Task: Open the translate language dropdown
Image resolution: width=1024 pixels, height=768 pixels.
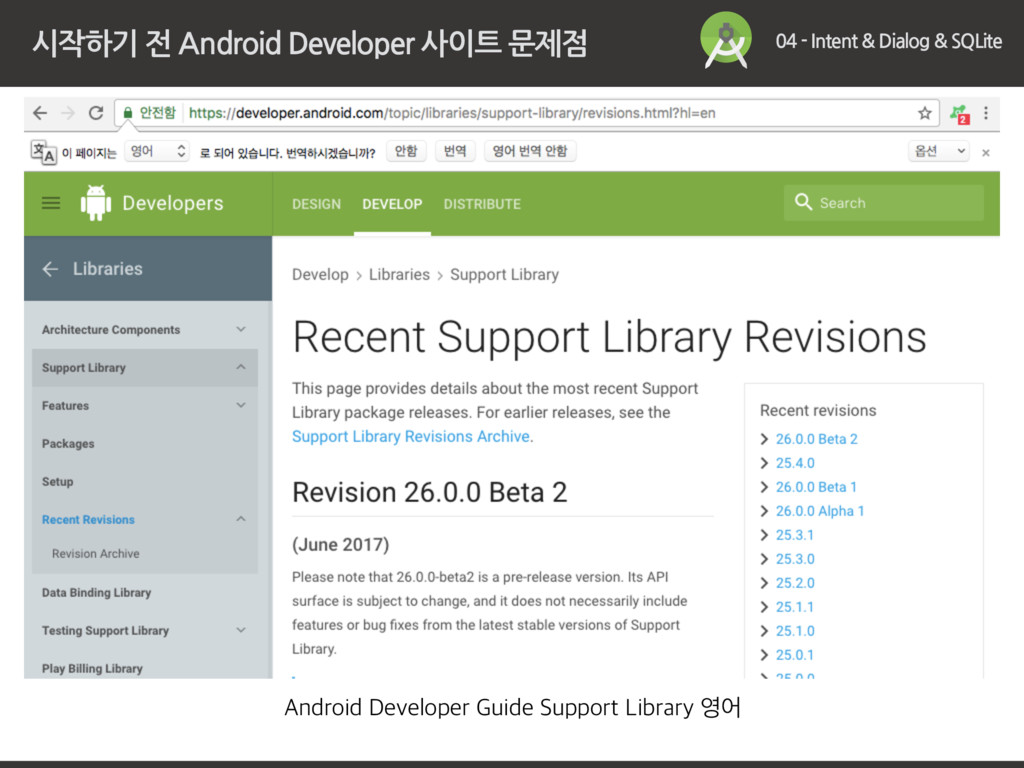Action: pyautogui.click(x=157, y=152)
